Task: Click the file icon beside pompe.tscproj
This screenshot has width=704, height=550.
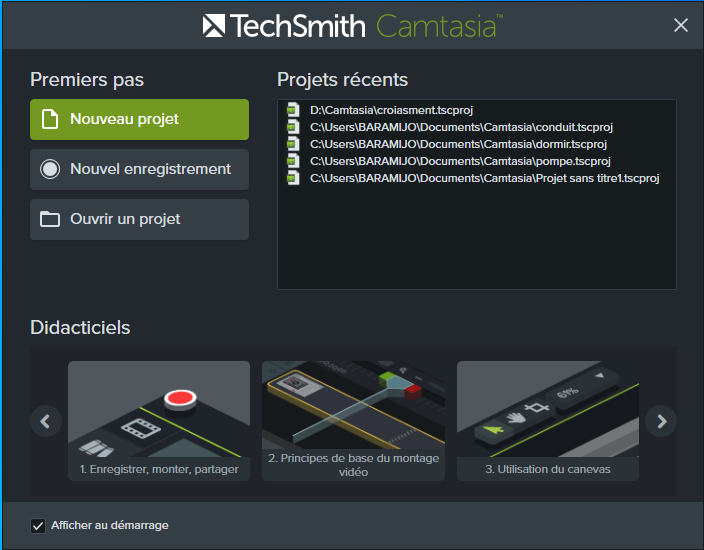Action: click(x=293, y=161)
